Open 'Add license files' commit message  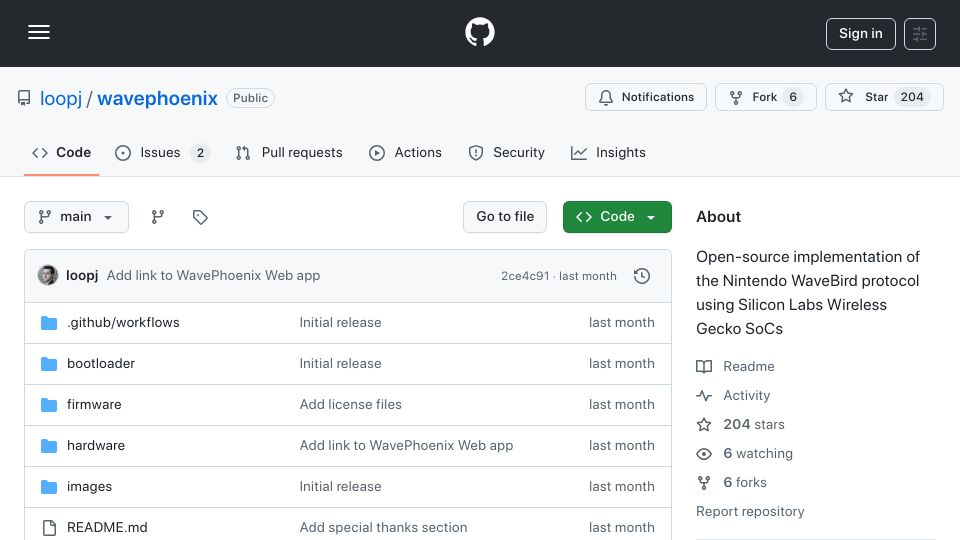point(350,405)
